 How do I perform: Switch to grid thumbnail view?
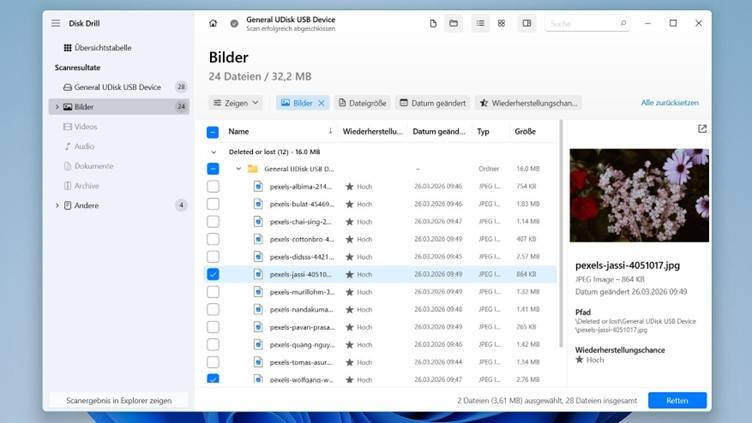501,23
